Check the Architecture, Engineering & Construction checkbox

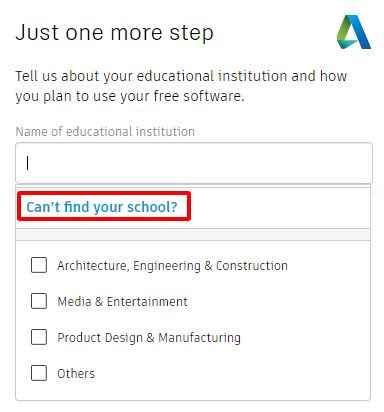pos(39,265)
